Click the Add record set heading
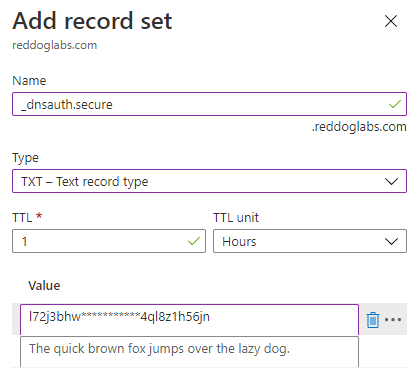This screenshot has height=382, width=417. click(92, 21)
